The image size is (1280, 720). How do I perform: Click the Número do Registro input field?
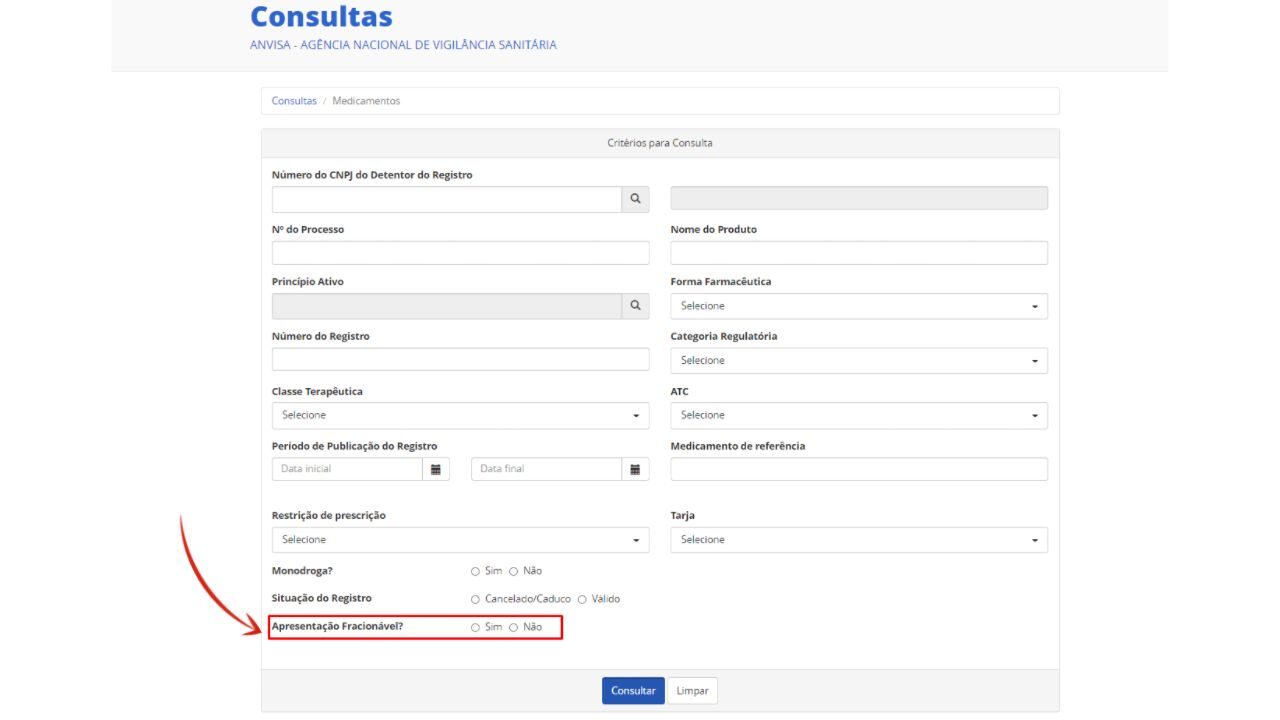pyautogui.click(x=460, y=359)
